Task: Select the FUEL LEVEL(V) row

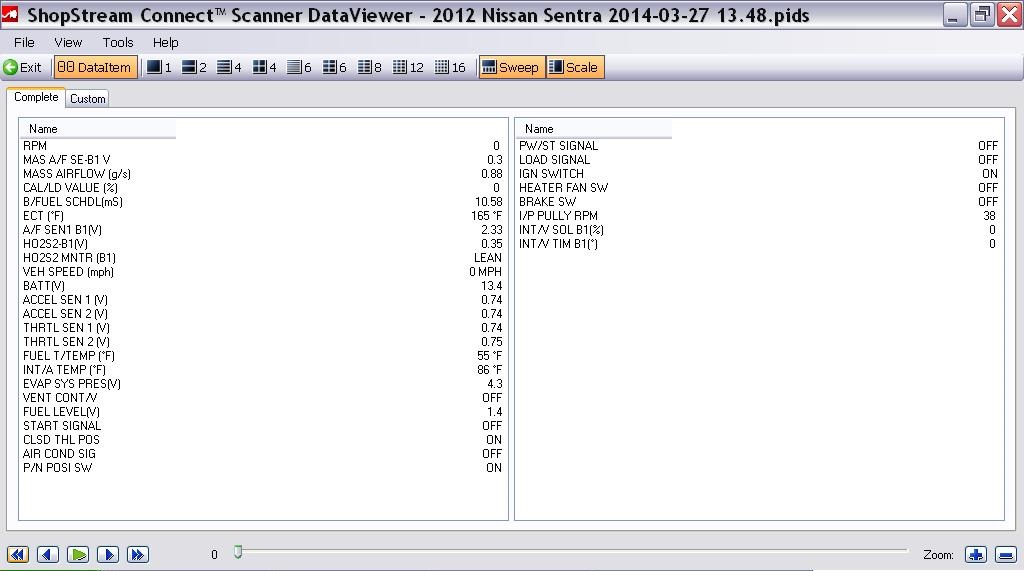Action: pyautogui.click(x=263, y=412)
